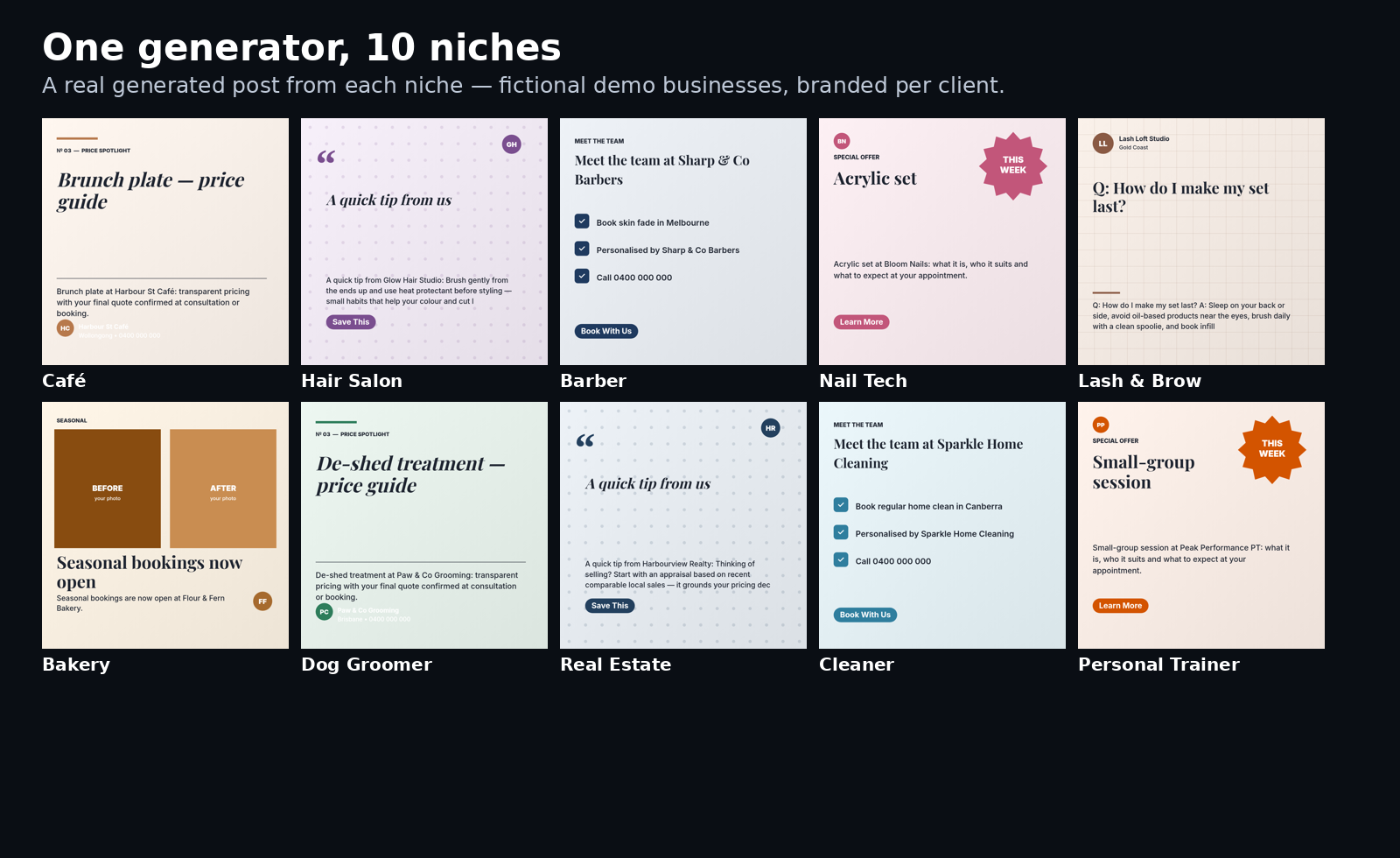Click the 'De-shed treatment — price guide' heading
The width and height of the screenshot is (1400, 858).
[x=410, y=475]
